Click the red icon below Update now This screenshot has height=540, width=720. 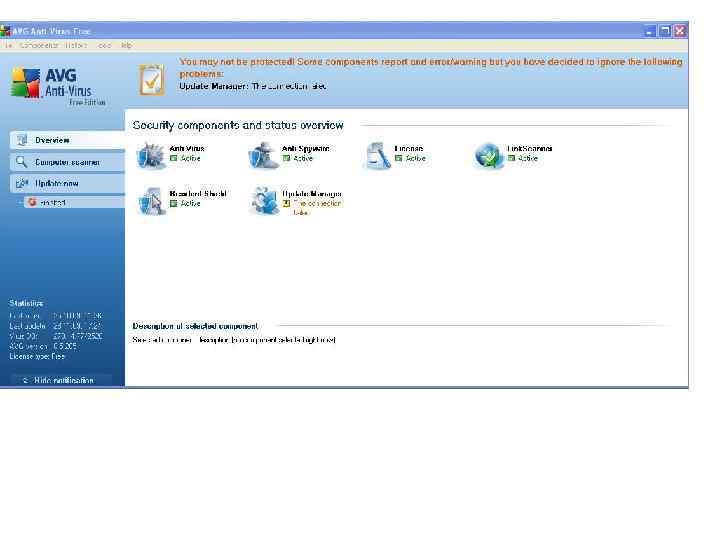tap(32, 202)
